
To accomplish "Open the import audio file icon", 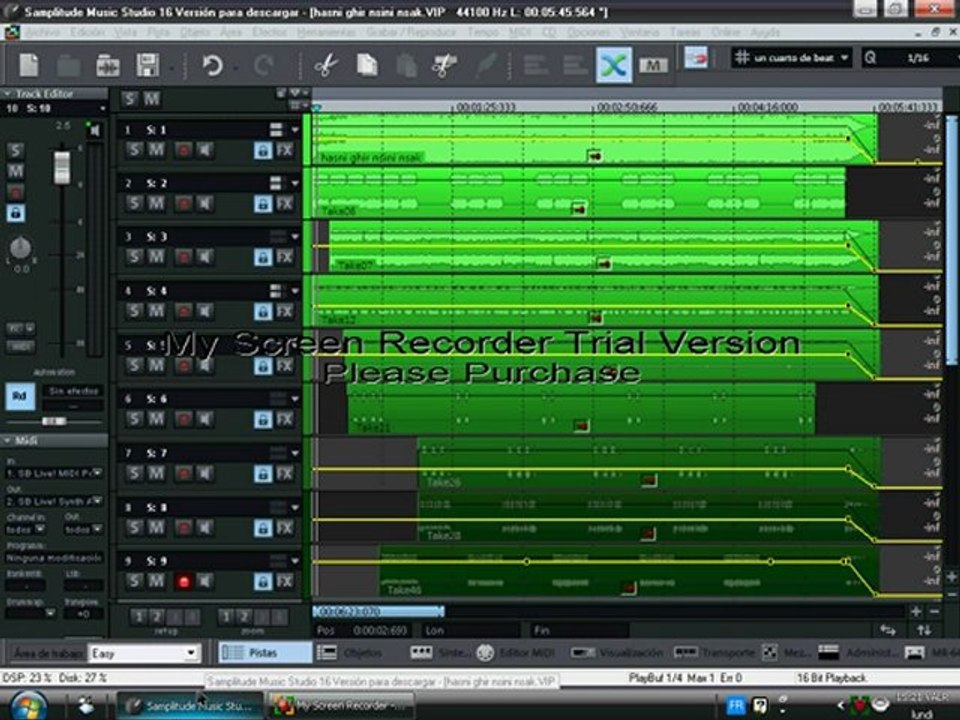I will coord(108,65).
